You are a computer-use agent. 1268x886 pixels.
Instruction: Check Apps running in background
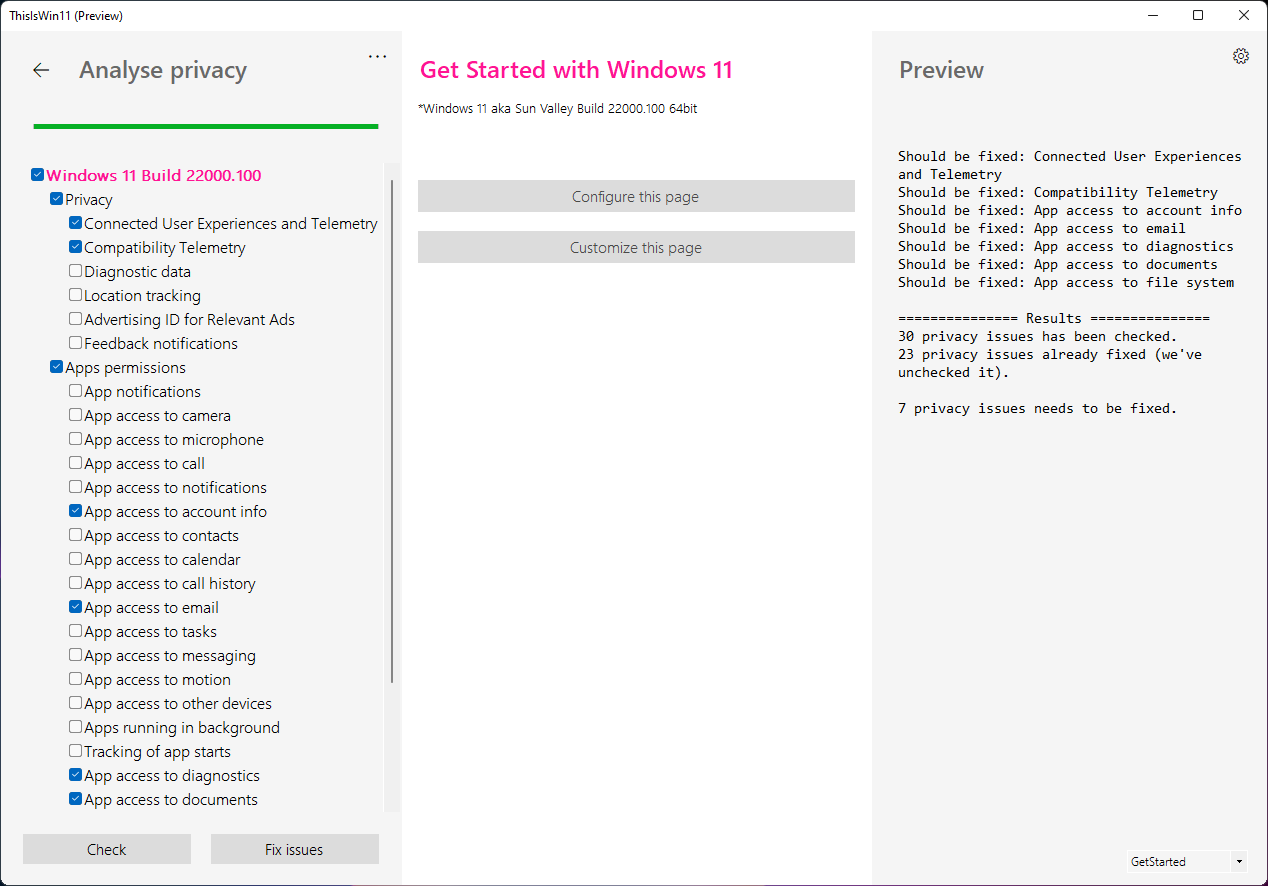[76, 727]
